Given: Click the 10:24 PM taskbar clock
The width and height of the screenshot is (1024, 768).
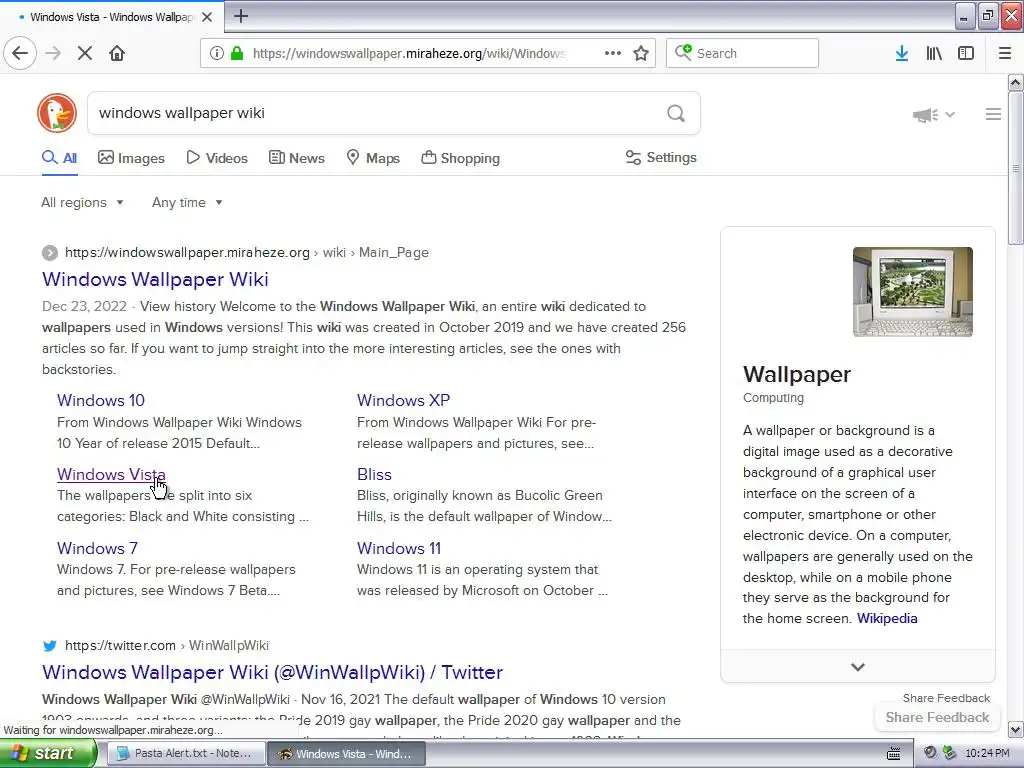Looking at the screenshot, I should [987, 754].
